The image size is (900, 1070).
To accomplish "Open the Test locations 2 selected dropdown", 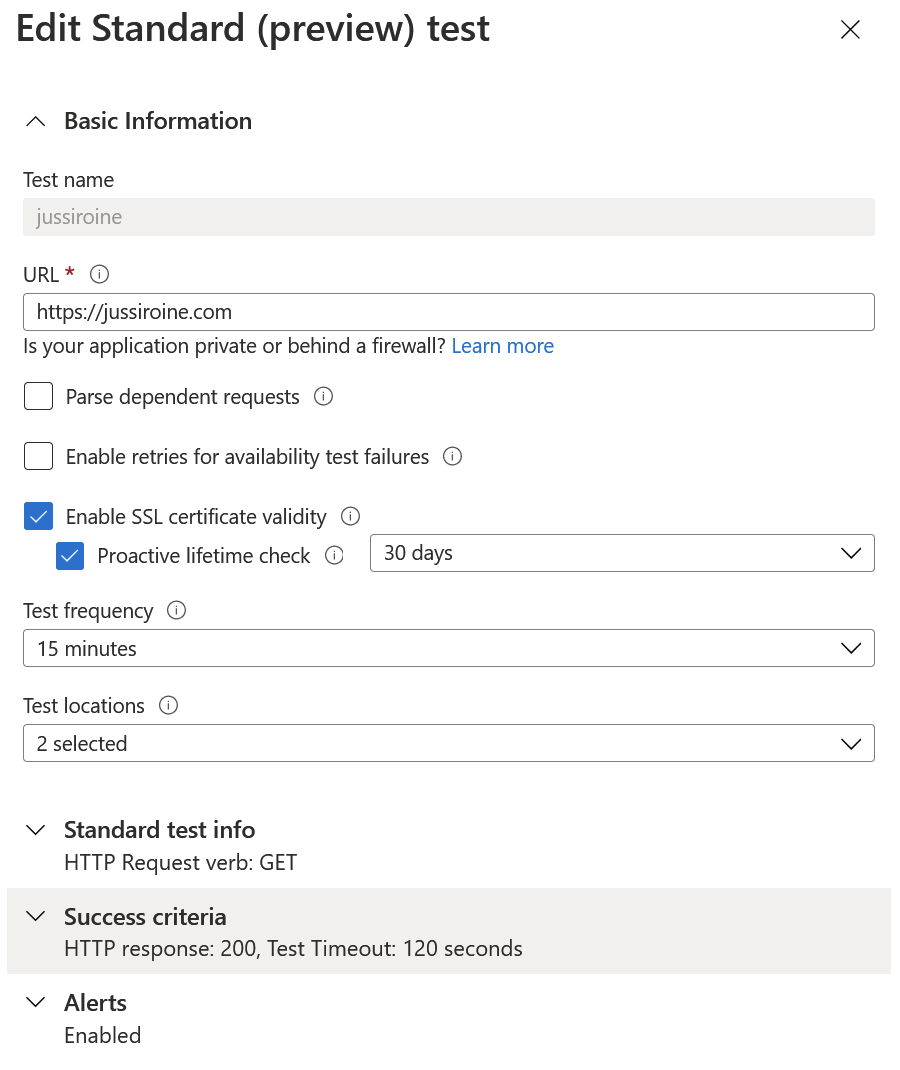I will [x=449, y=743].
